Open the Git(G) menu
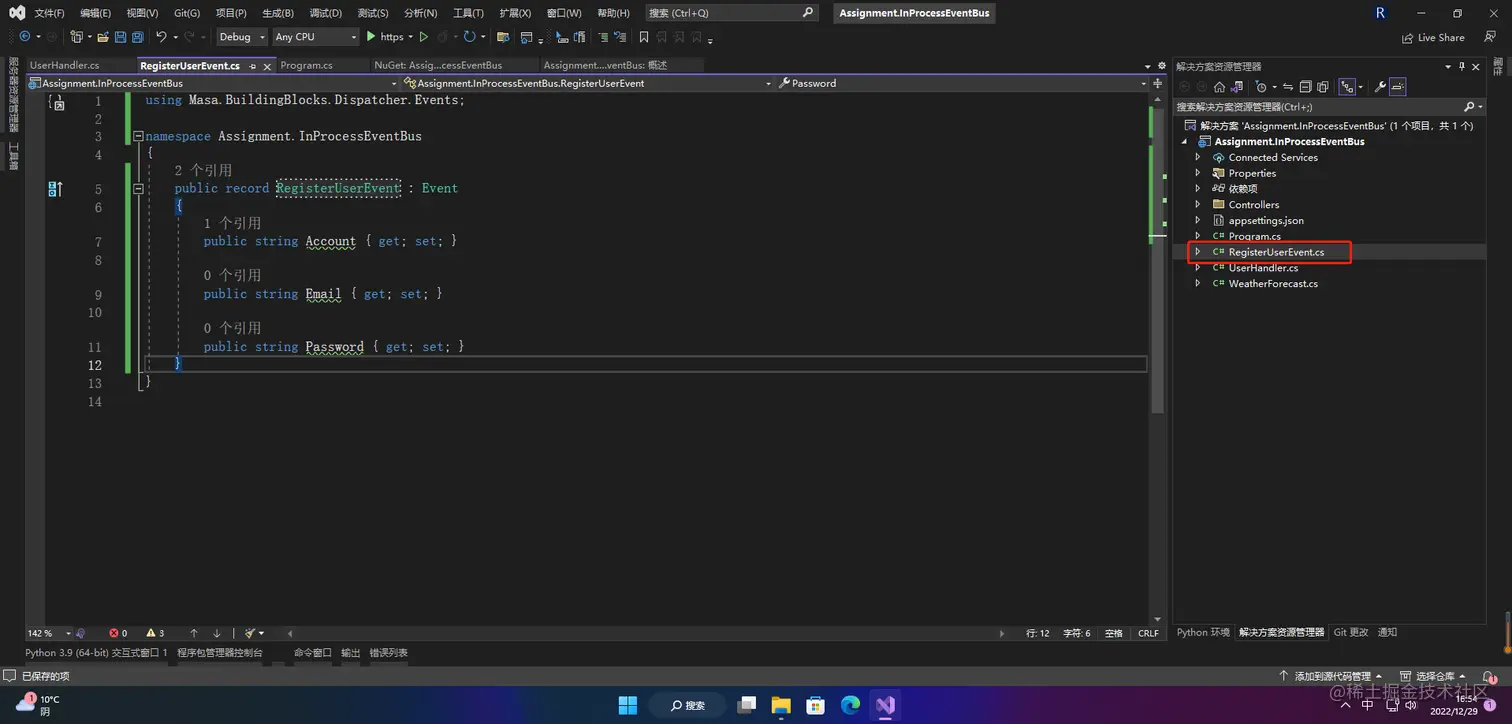Viewport: 1512px width, 724px height. (187, 13)
